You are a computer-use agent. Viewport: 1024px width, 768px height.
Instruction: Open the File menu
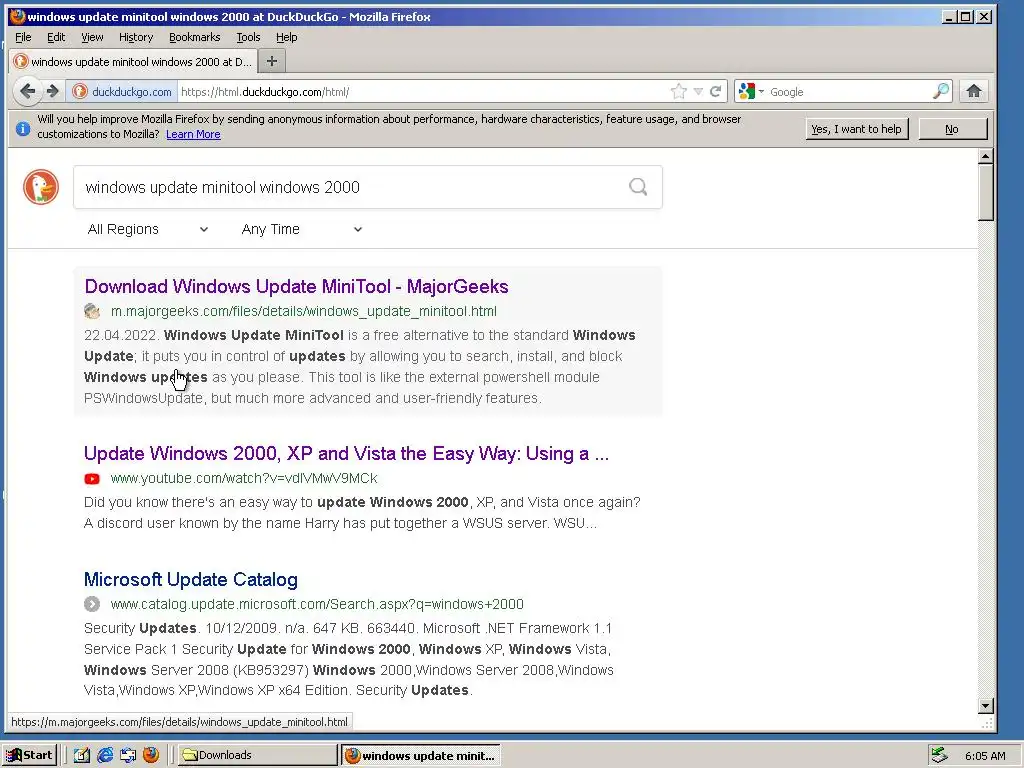23,37
